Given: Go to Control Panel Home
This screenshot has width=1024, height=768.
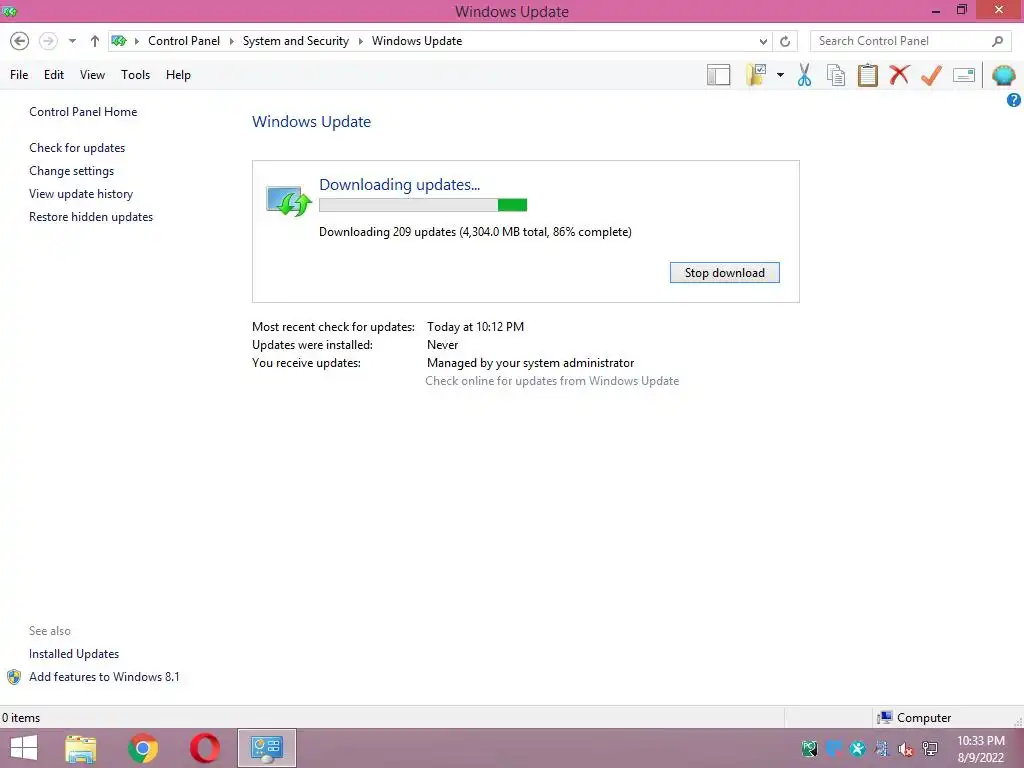Looking at the screenshot, I should pyautogui.click(x=83, y=112).
